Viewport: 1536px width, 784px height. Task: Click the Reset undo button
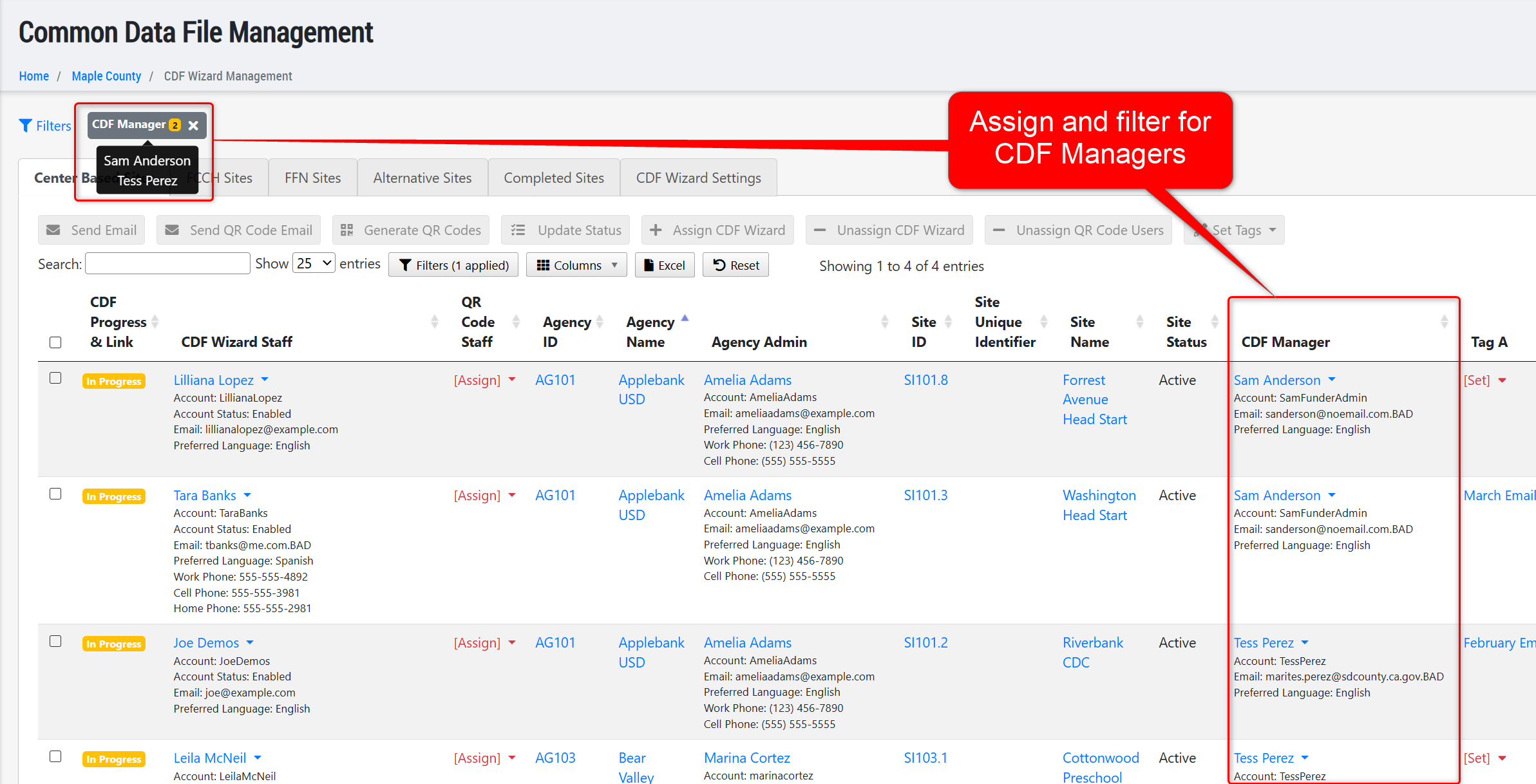[x=735, y=265]
